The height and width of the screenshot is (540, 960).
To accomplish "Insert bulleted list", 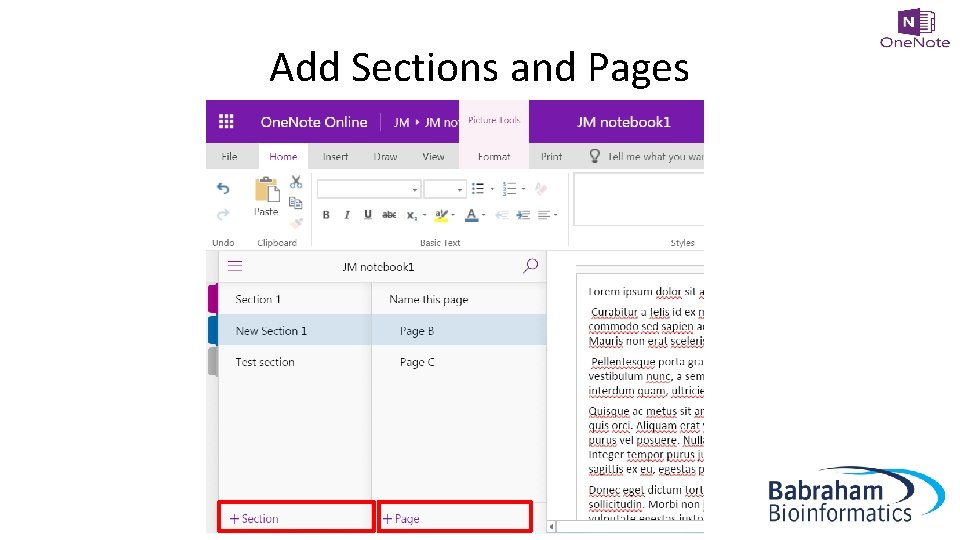I will pos(478,189).
